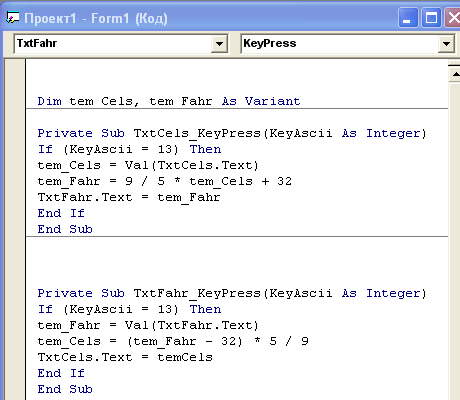Maximize the code window
The image size is (460, 400).
(431, 18)
